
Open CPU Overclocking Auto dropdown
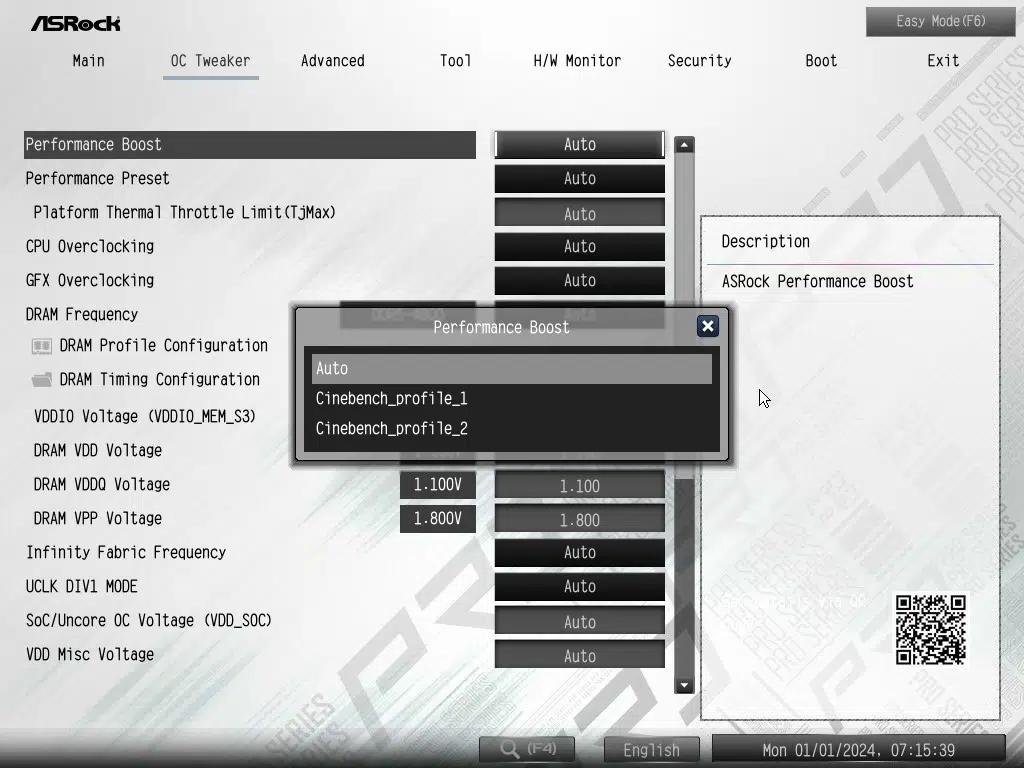click(x=579, y=247)
